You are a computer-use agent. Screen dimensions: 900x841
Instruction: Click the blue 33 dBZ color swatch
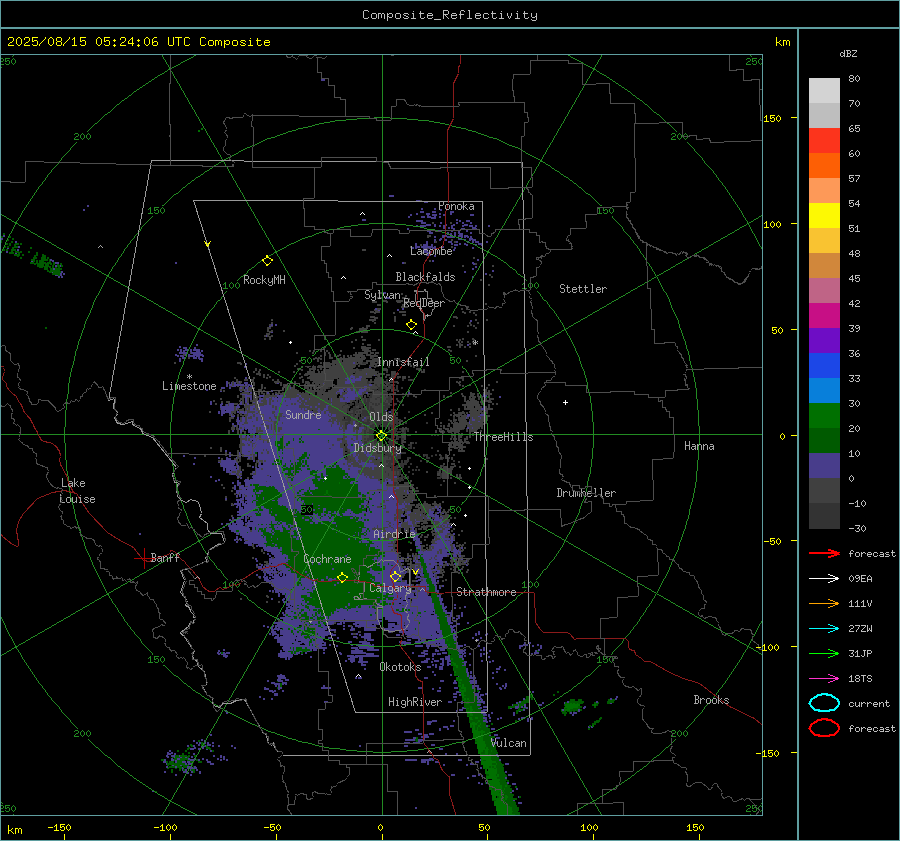click(824, 366)
